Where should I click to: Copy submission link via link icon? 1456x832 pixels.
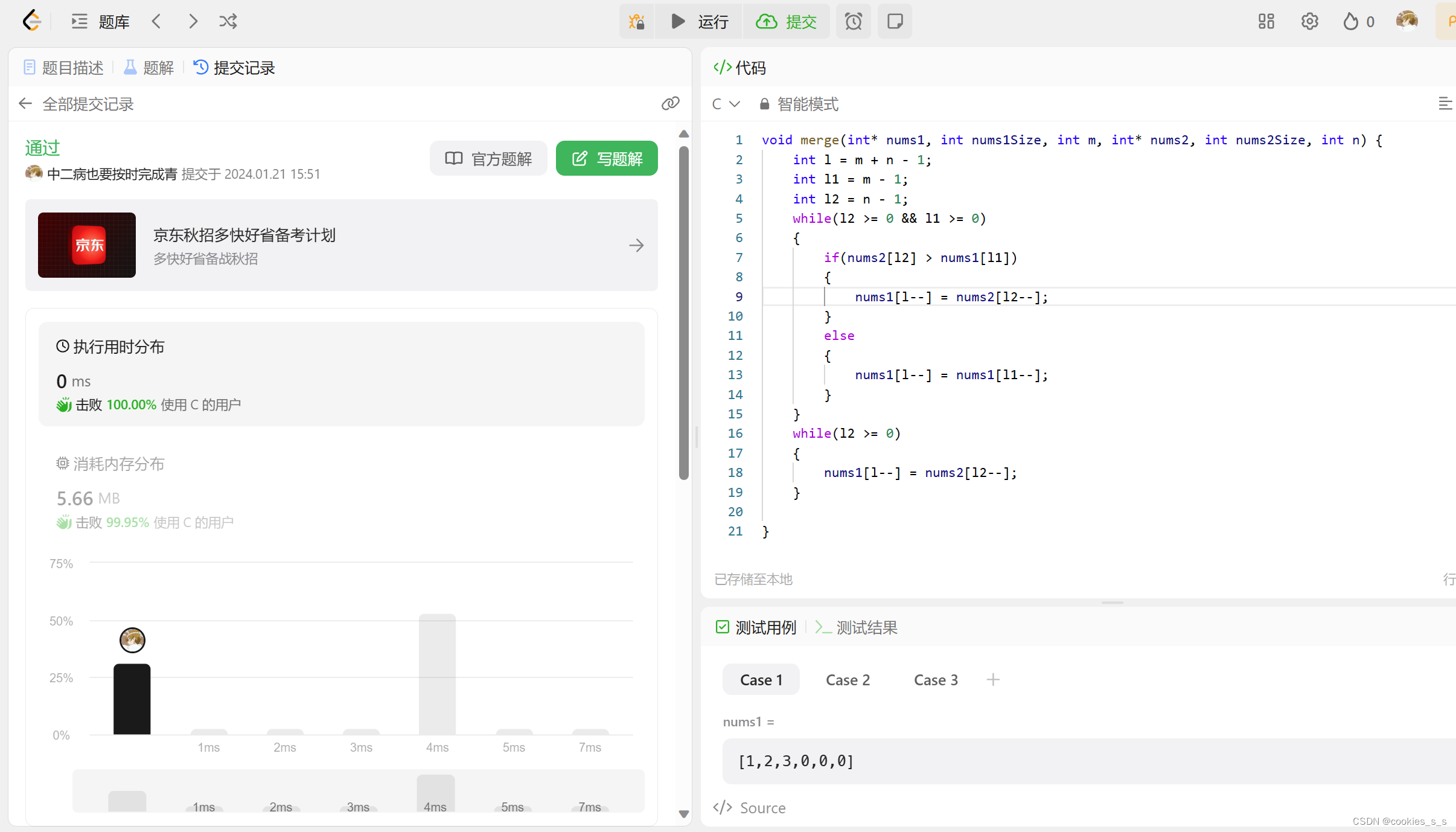(x=671, y=103)
